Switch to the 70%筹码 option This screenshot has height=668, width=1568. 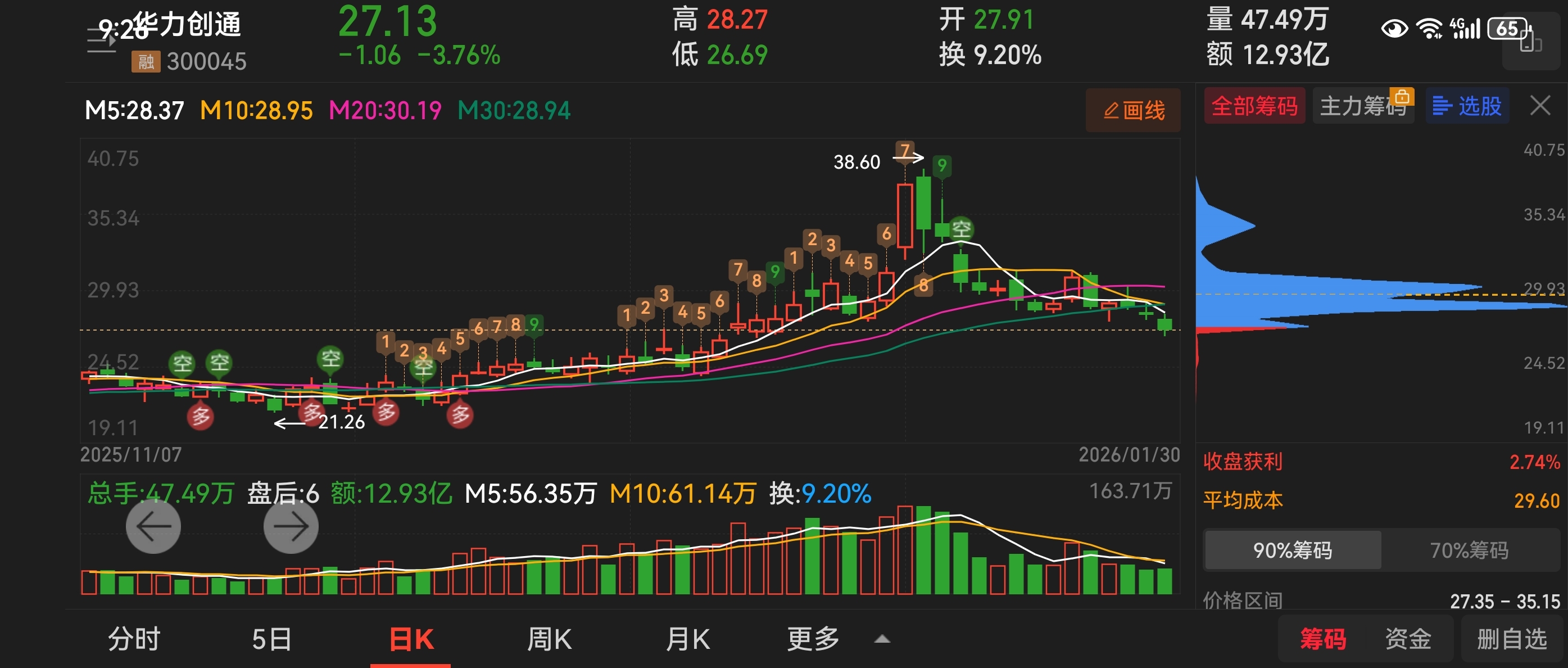1469,550
